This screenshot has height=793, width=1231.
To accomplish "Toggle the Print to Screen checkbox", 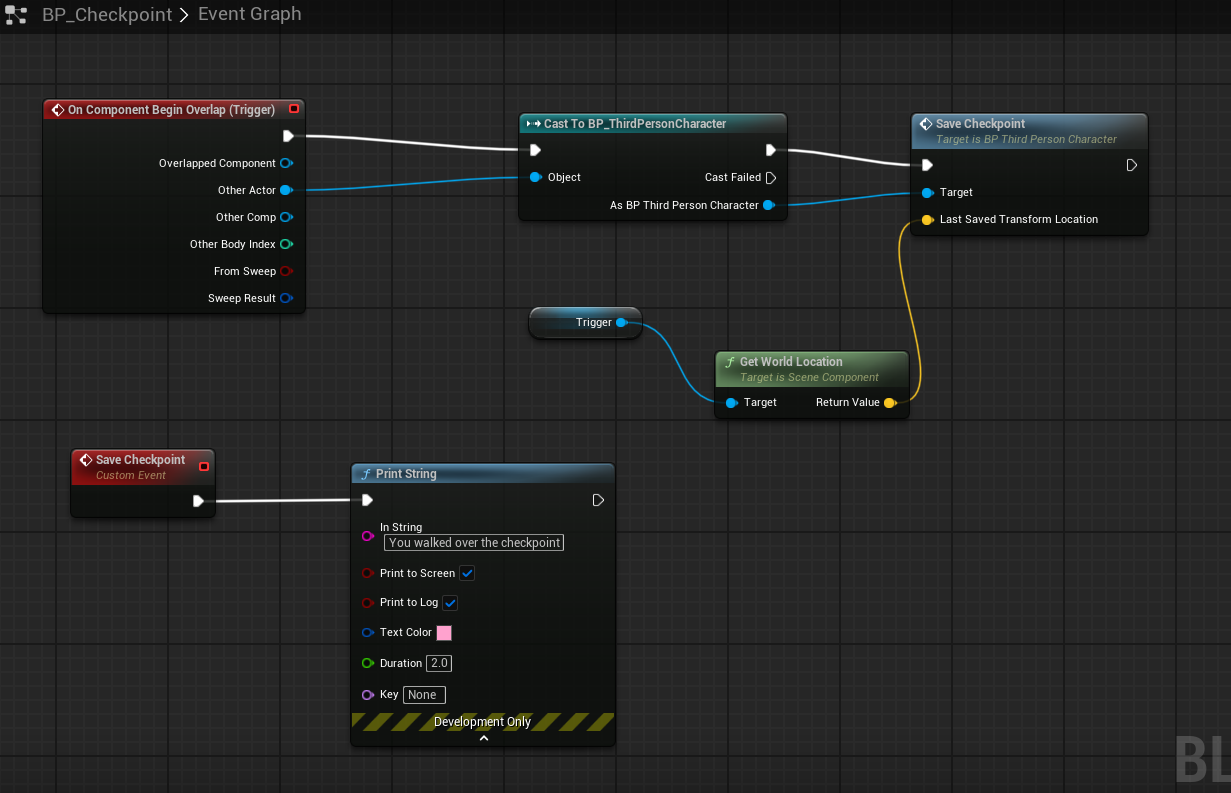I will (x=467, y=573).
